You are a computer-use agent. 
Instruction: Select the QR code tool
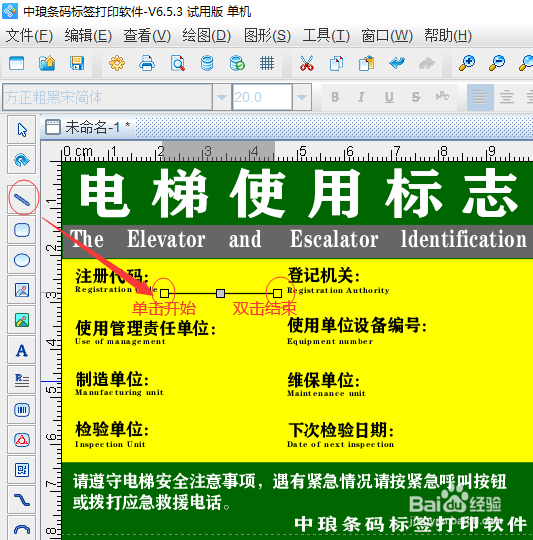[22, 470]
